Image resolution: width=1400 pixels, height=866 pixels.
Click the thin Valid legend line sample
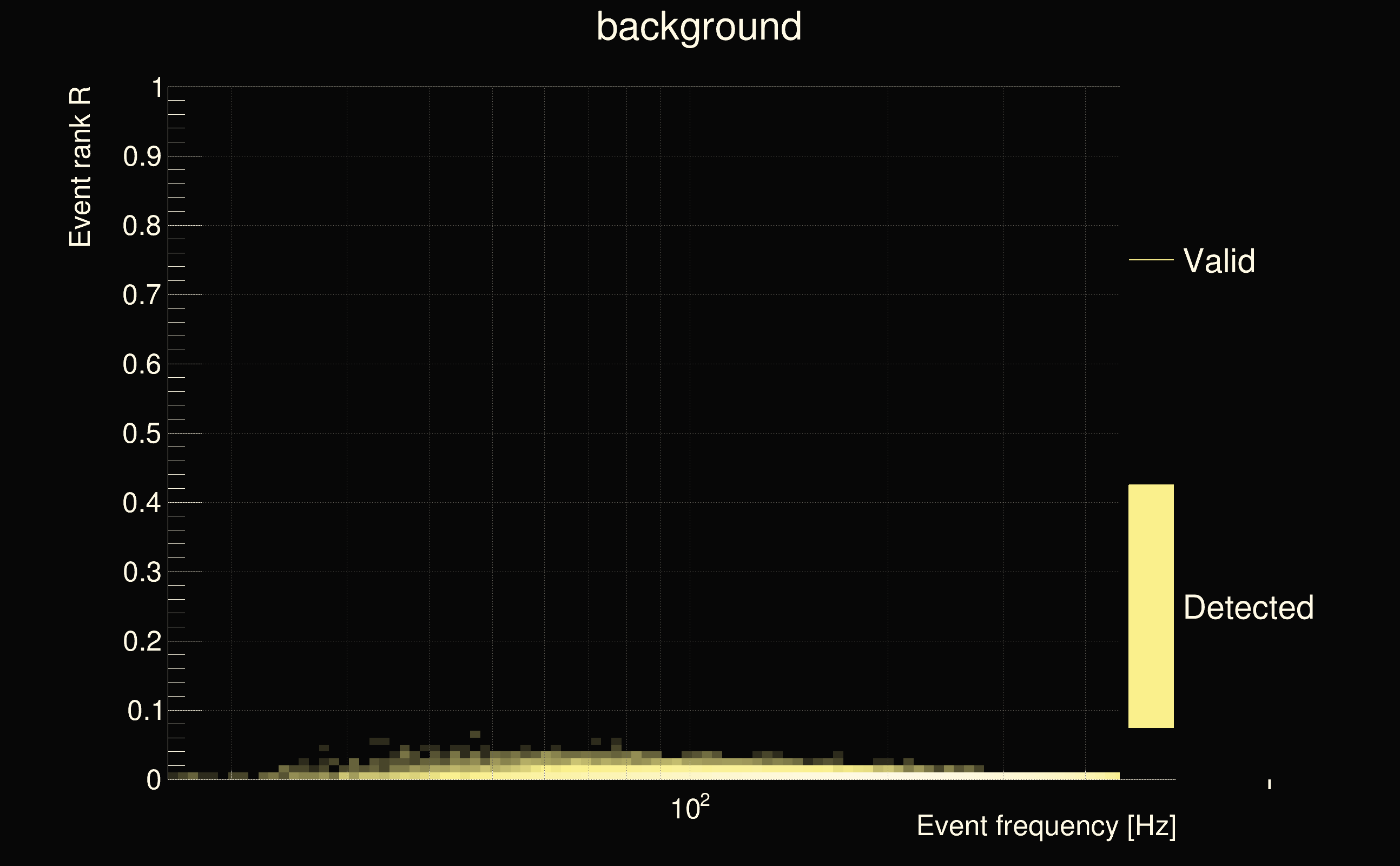(1151, 260)
